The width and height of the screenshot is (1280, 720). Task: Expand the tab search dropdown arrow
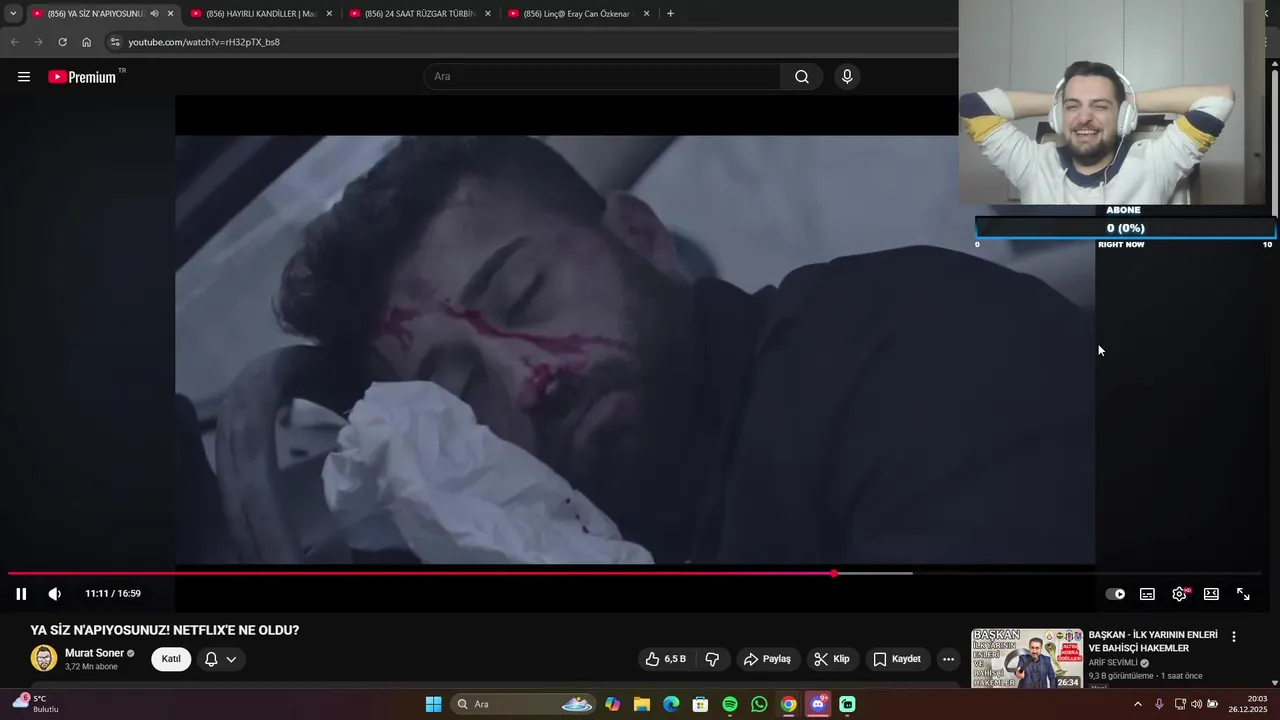coord(13,14)
